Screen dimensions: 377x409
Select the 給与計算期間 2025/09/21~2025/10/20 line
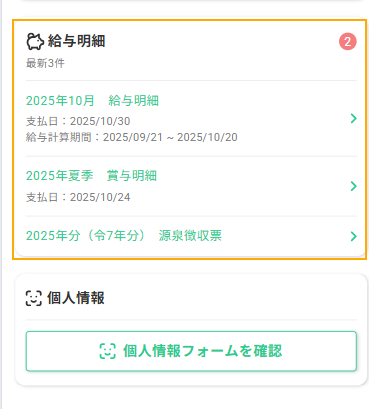coord(132,137)
